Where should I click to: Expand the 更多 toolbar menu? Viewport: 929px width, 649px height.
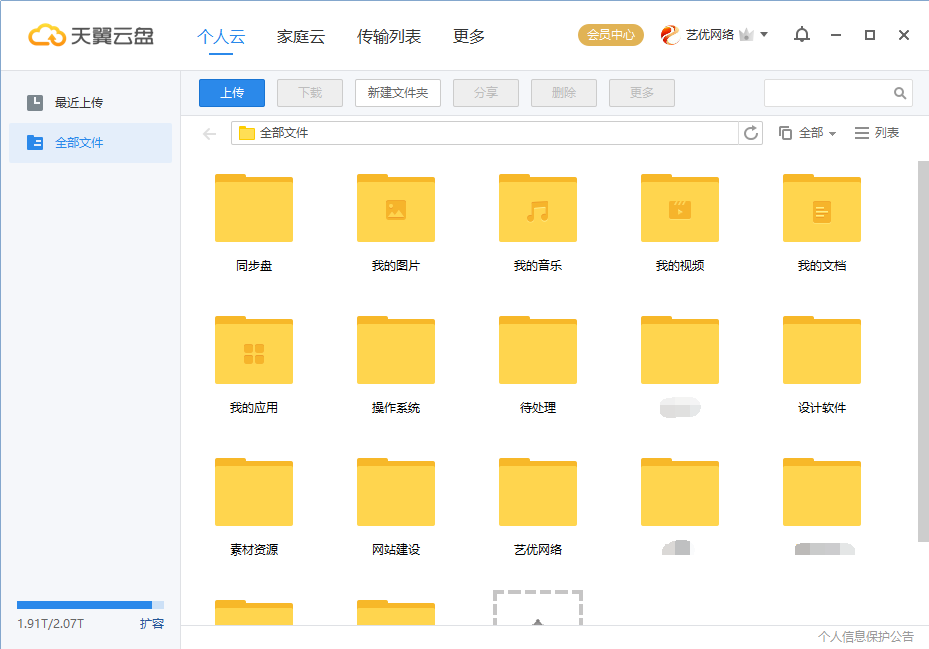click(x=641, y=93)
